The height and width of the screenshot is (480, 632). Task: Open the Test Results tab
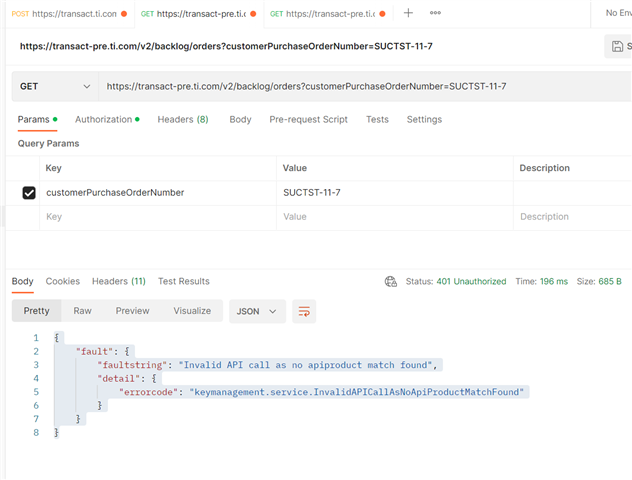point(184,281)
